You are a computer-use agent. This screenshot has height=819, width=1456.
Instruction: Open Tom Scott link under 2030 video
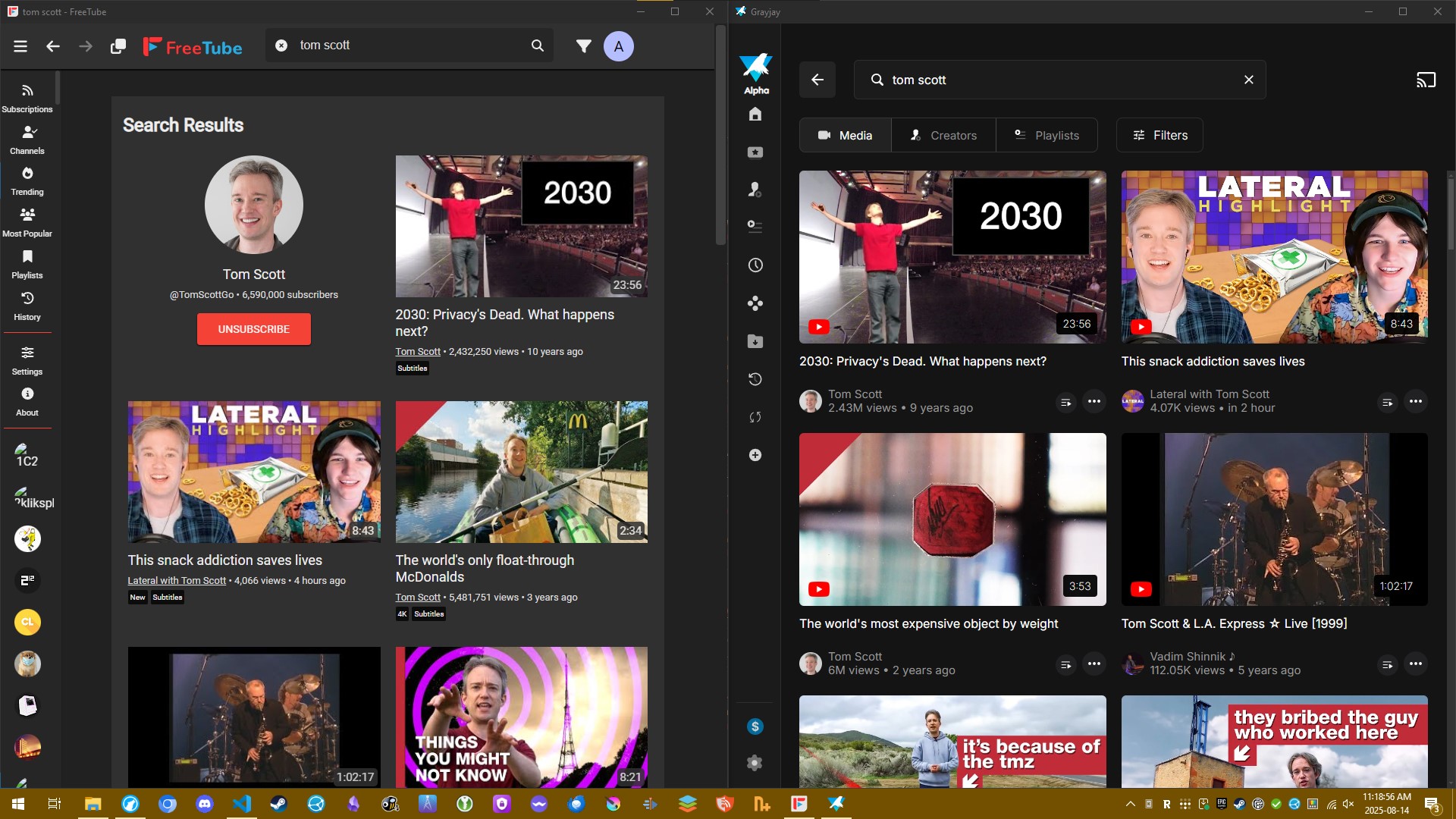[x=418, y=352]
